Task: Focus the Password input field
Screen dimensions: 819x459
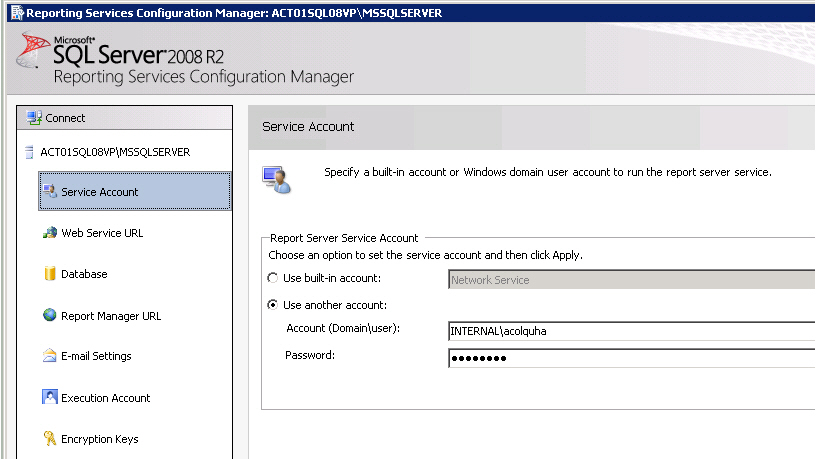Action: tap(632, 357)
